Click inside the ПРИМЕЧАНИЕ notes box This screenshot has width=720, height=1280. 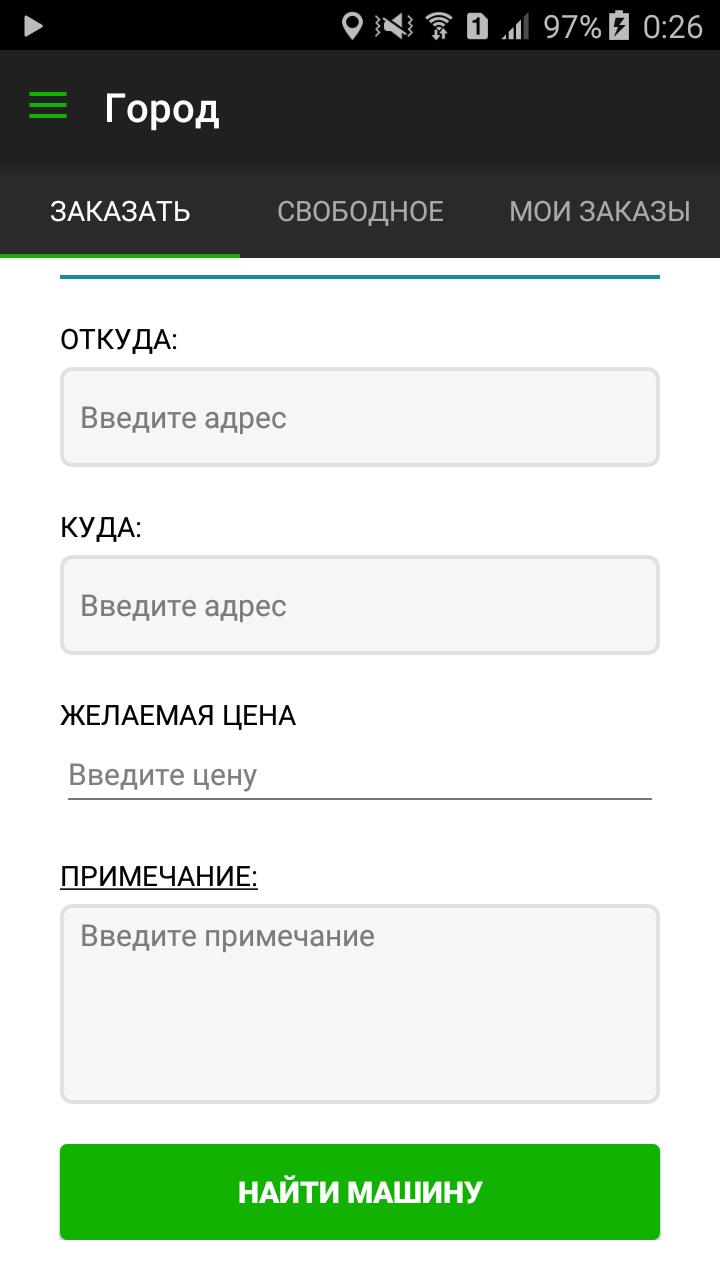(360, 1000)
